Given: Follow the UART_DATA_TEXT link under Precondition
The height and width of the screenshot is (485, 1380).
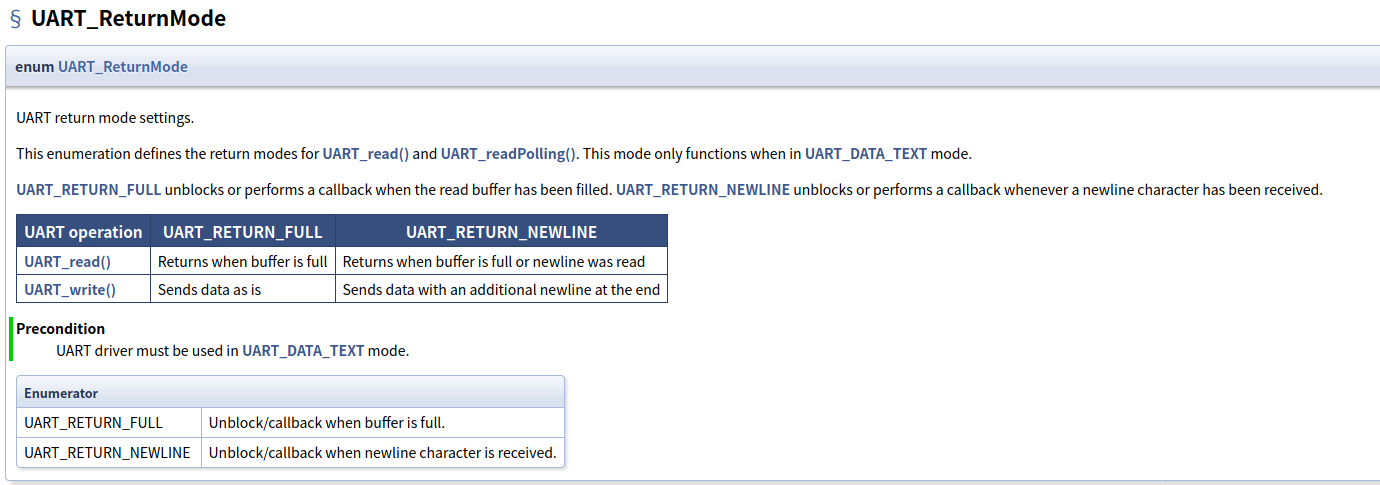Looking at the screenshot, I should 303,351.
